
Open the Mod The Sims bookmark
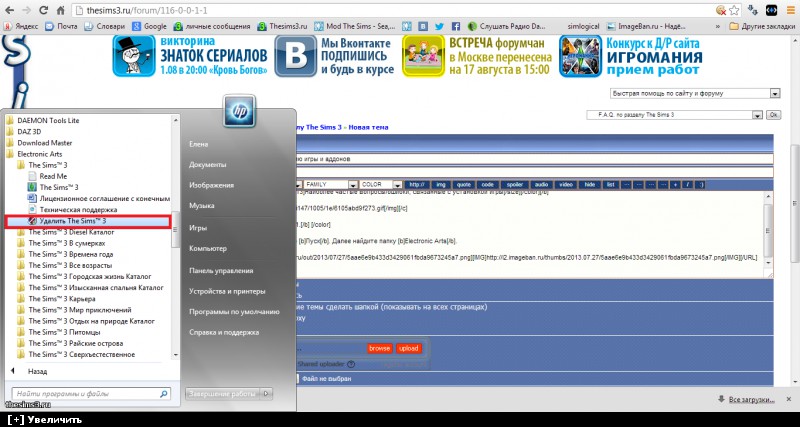click(354, 26)
